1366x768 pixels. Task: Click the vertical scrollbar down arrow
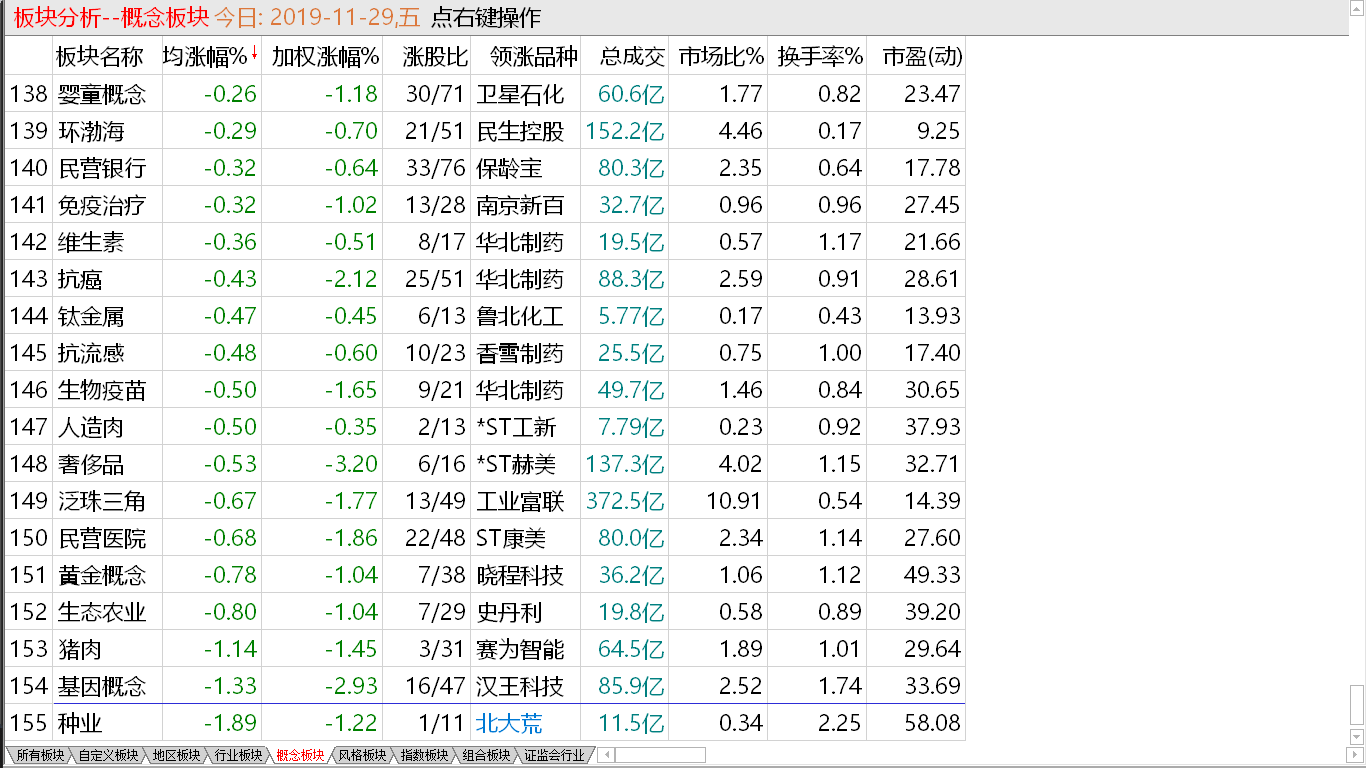[1357, 739]
